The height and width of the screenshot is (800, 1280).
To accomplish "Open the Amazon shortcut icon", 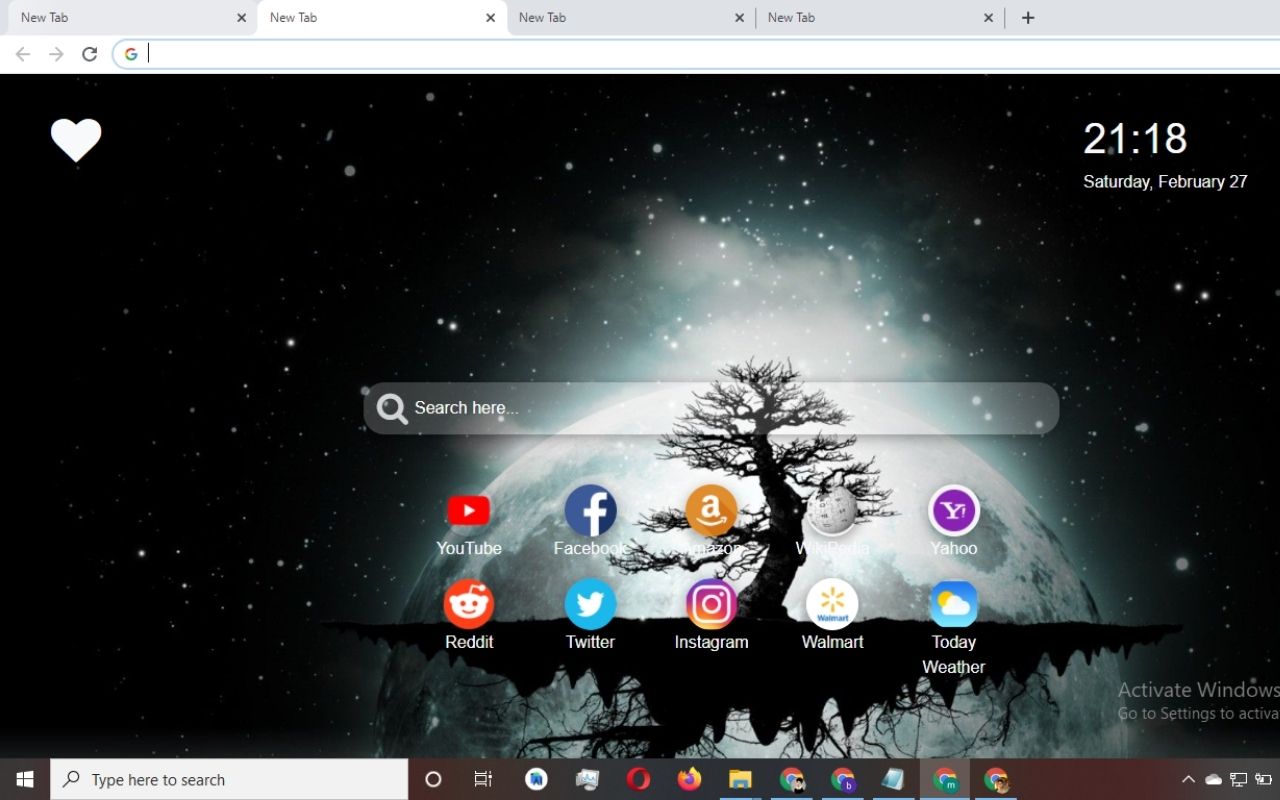I will (x=711, y=510).
